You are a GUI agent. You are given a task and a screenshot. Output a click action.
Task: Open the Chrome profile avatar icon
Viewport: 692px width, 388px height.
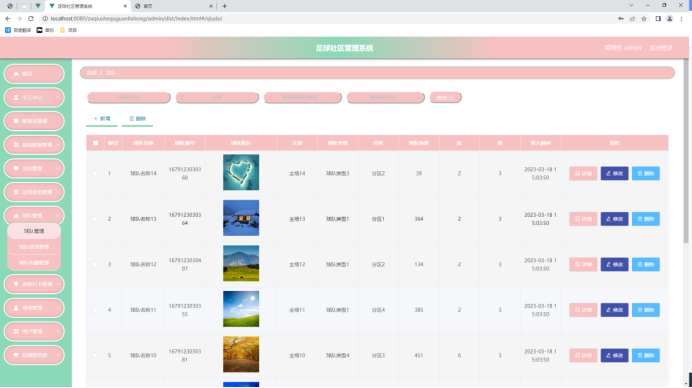pos(669,19)
